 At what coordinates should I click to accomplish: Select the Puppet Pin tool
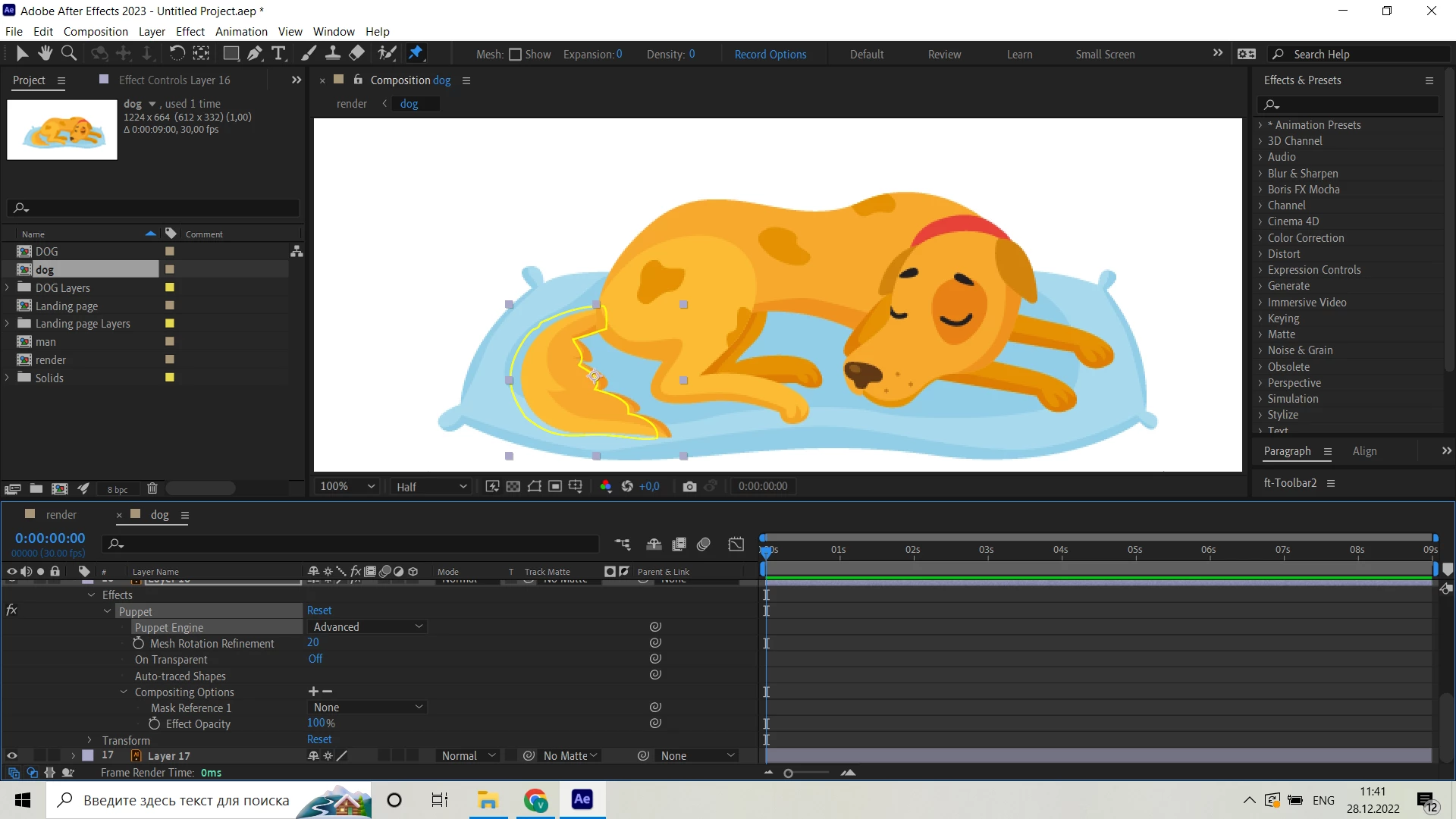[x=416, y=53]
